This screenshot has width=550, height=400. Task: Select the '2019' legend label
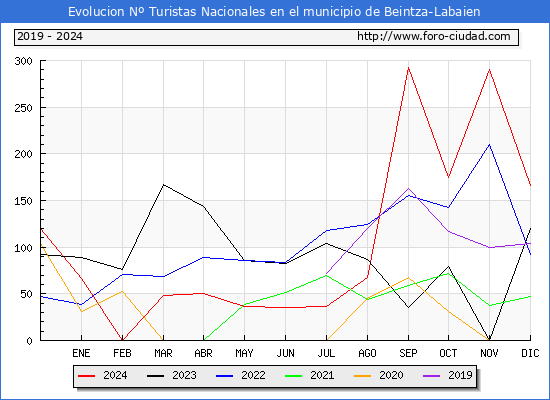[x=460, y=375]
